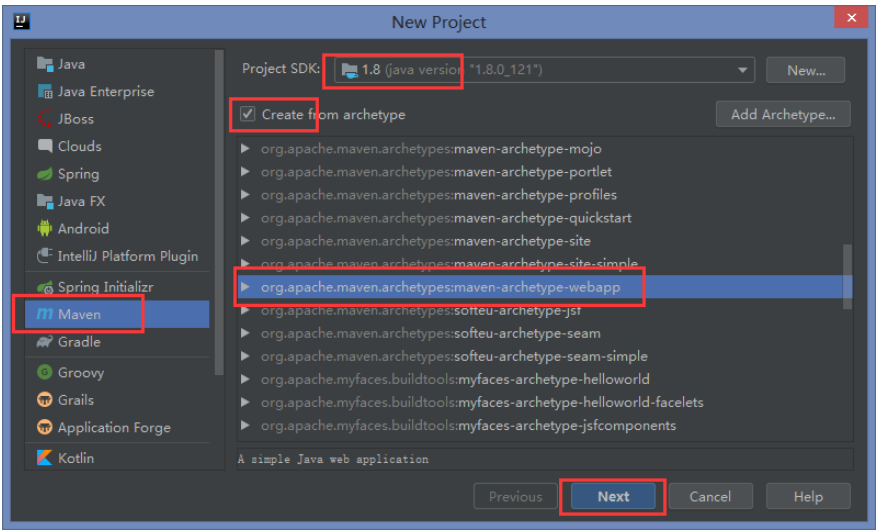This screenshot has height=532, width=882.
Task: Click archetype list vertical scrollbar thumb
Action: pyautogui.click(x=847, y=276)
